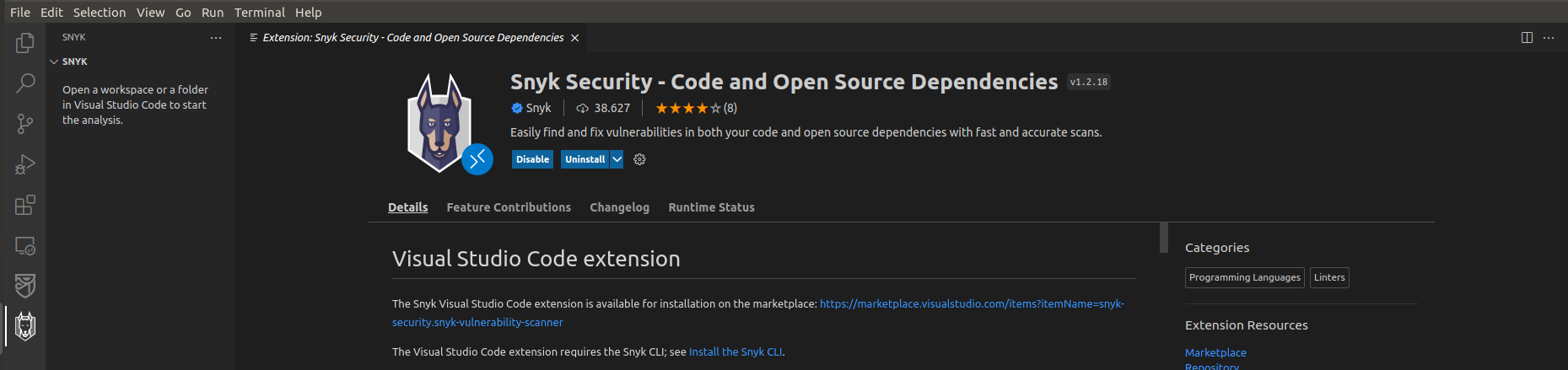Follow the Install the Snyk CLI link
Image resolution: width=1568 pixels, height=370 pixels.
point(736,352)
